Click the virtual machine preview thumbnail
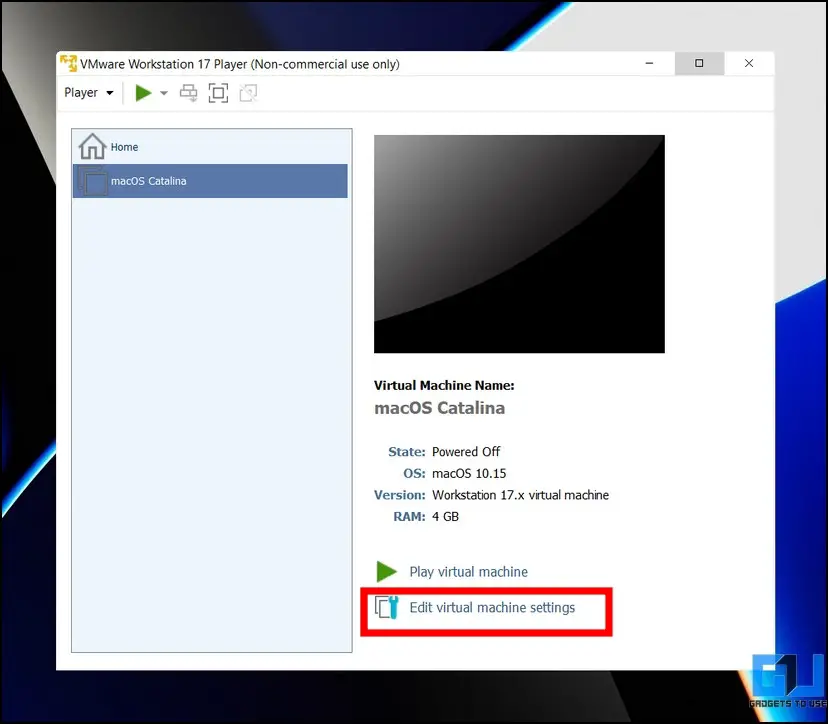 (x=519, y=244)
